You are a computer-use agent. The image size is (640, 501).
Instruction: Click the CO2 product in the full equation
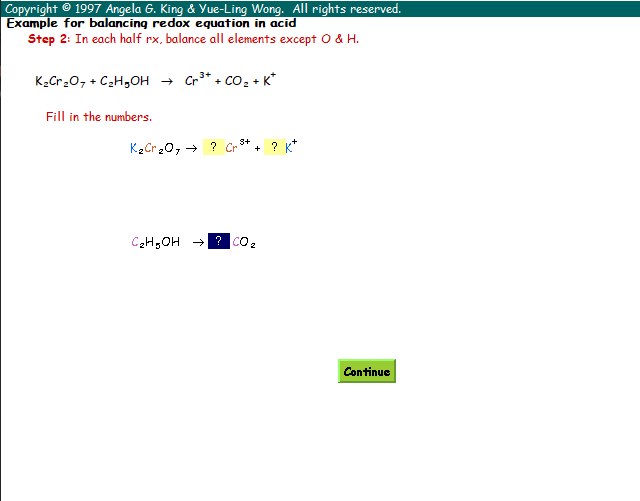236,81
